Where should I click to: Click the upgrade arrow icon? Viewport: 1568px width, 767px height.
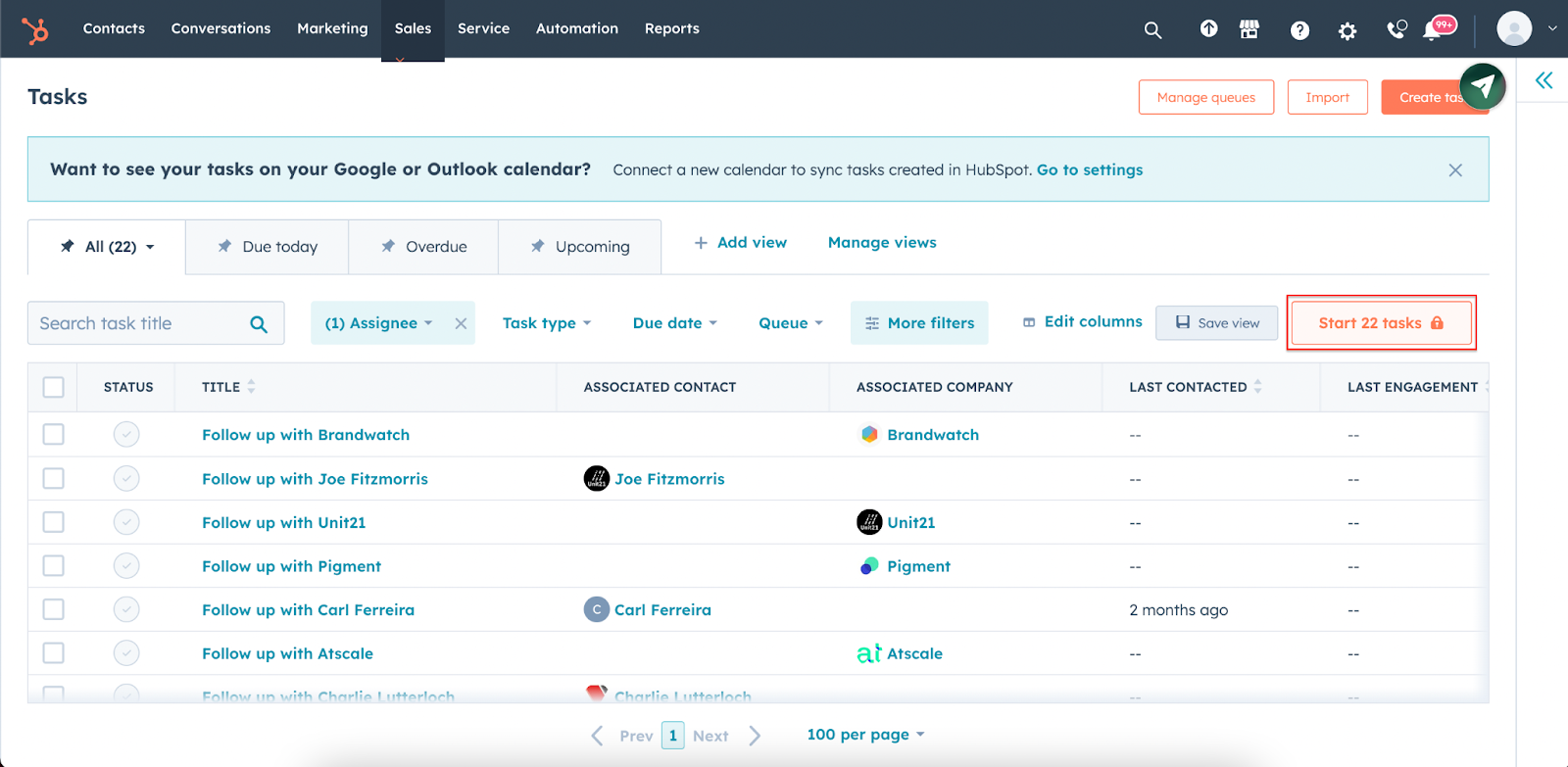click(x=1208, y=29)
